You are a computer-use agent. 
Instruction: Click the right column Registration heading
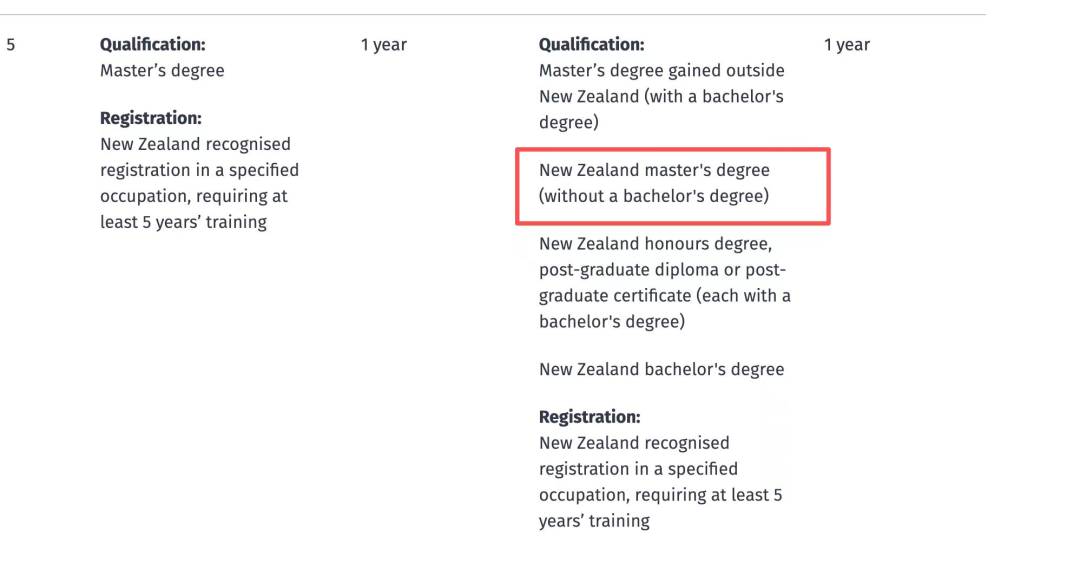(589, 417)
